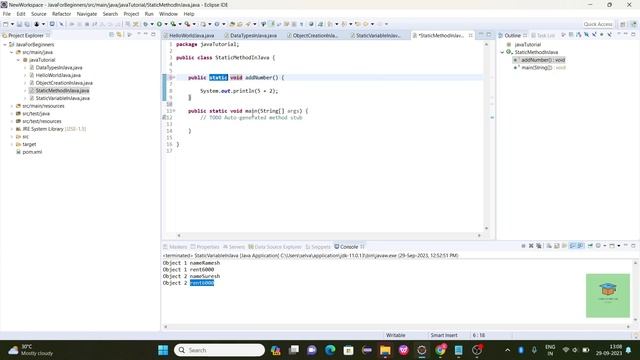Viewport: 640px width, 360px height.
Task: Click the editor vertical scrollbar down arrow
Action: (486, 228)
